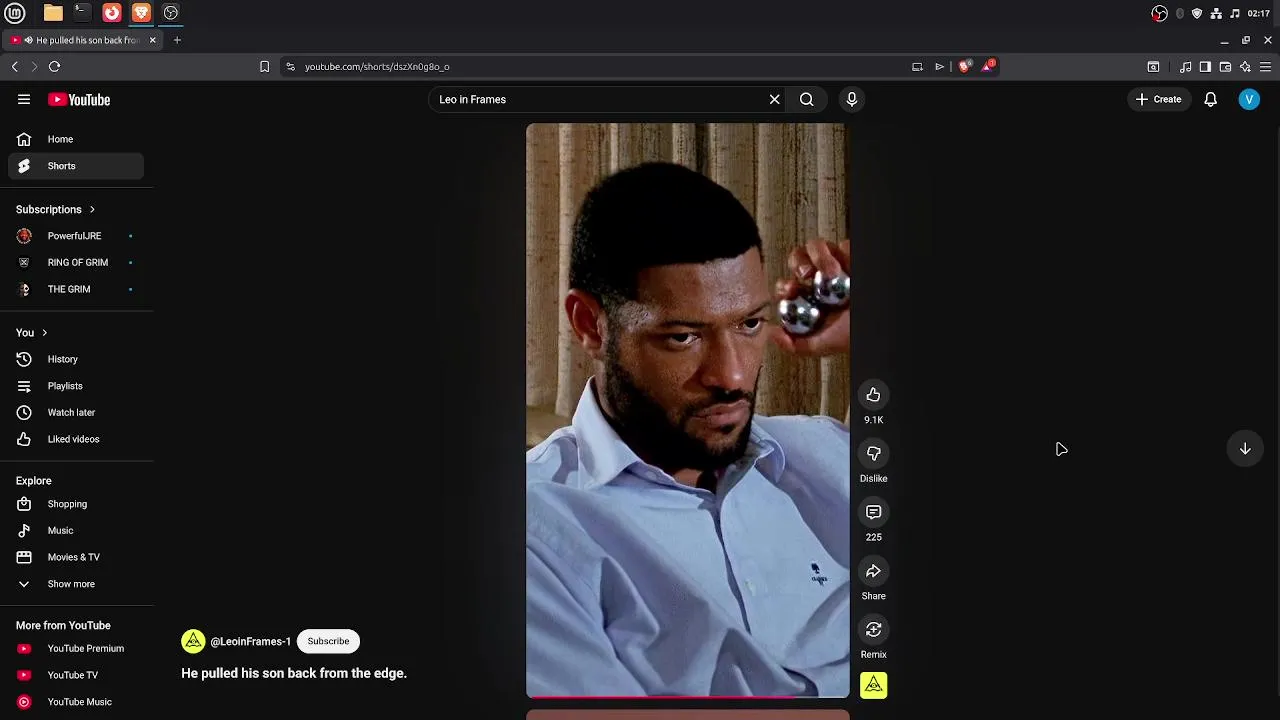Go to YouTube home via logo
Image resolution: width=1280 pixels, height=720 pixels.
click(x=79, y=99)
